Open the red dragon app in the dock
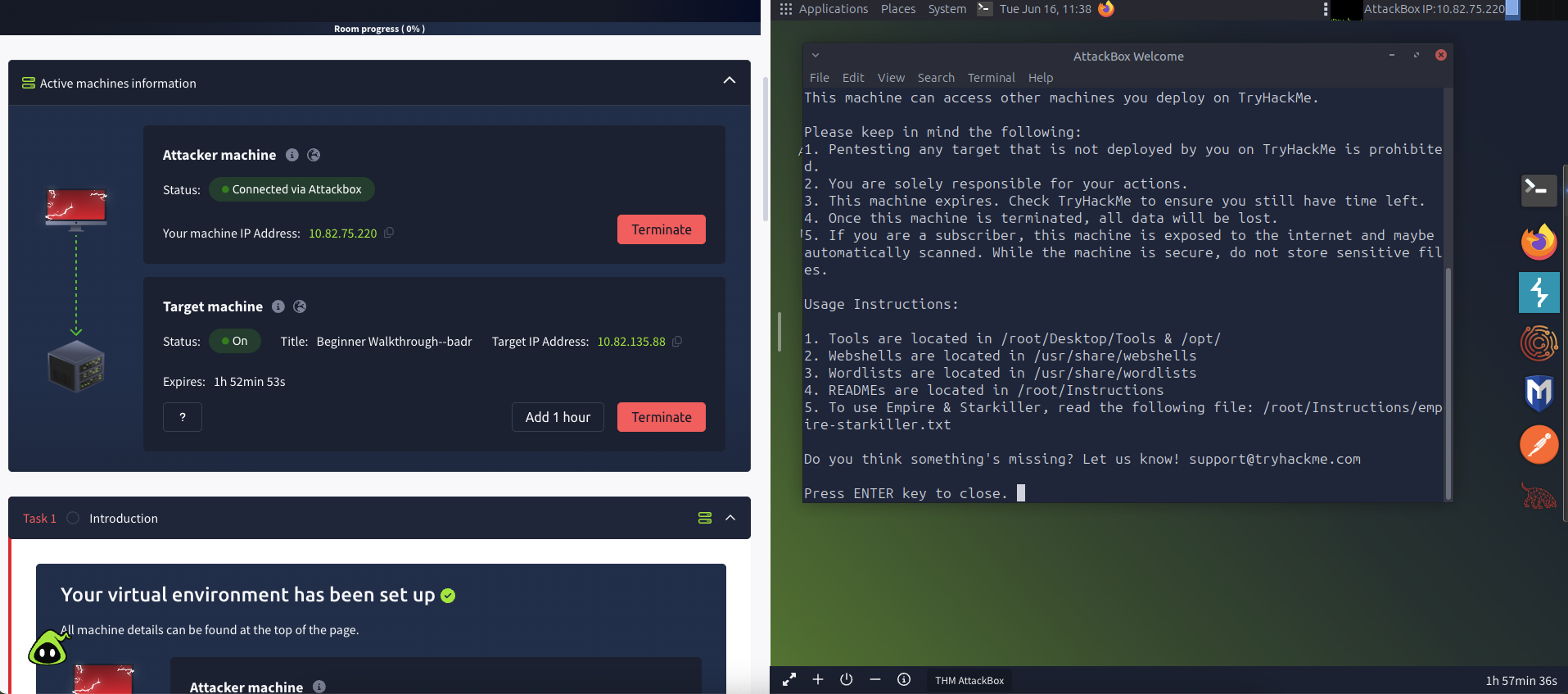Viewport: 1568px width, 694px height. point(1539,496)
